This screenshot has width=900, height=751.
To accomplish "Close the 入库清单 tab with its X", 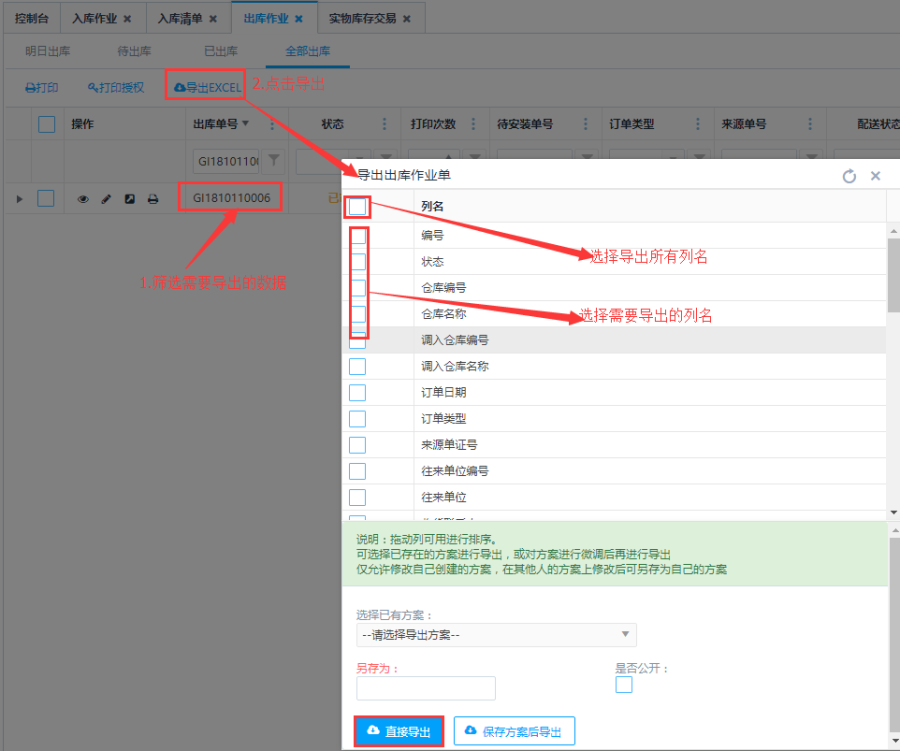I will [213, 19].
